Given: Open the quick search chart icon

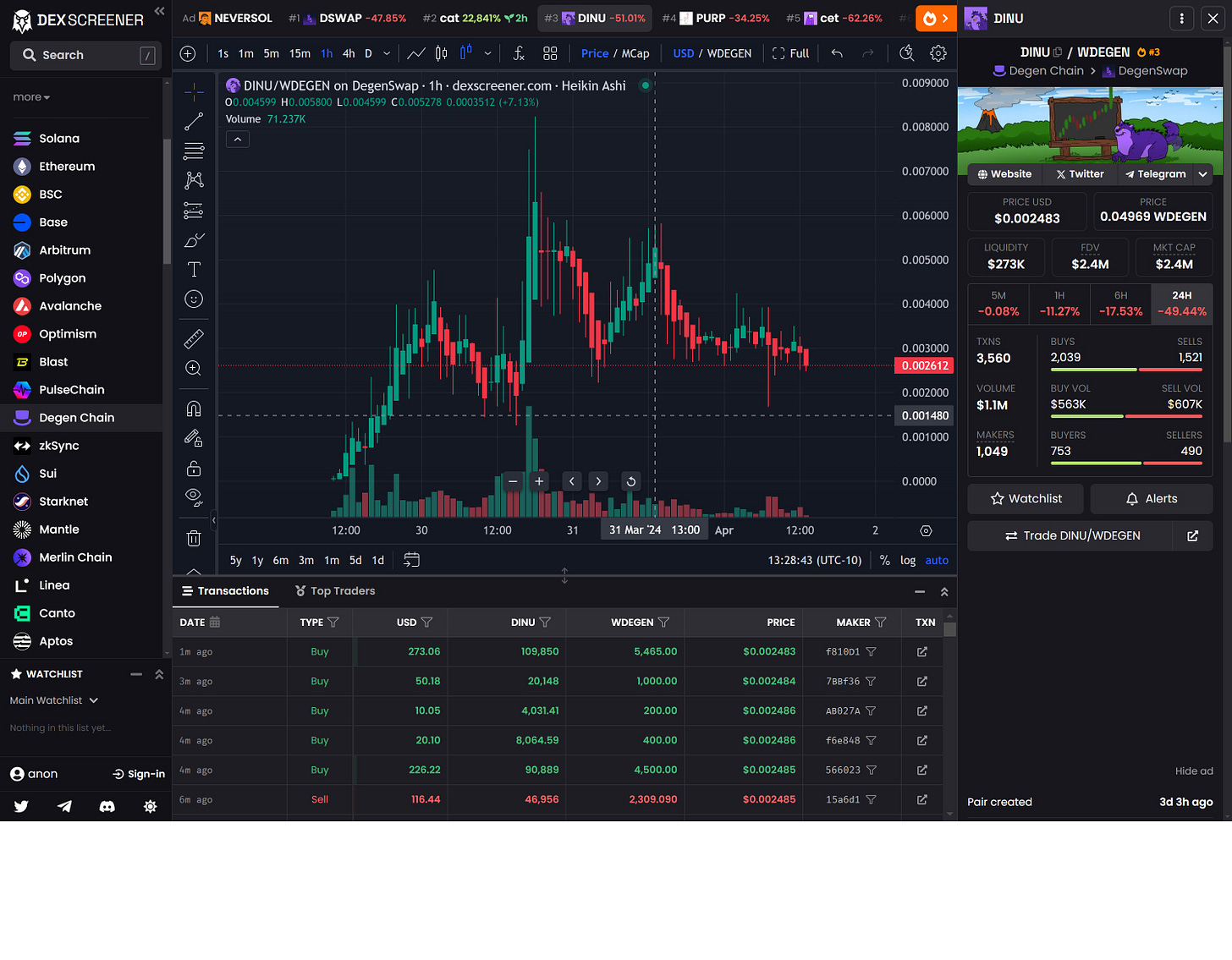Looking at the screenshot, I should (x=907, y=53).
